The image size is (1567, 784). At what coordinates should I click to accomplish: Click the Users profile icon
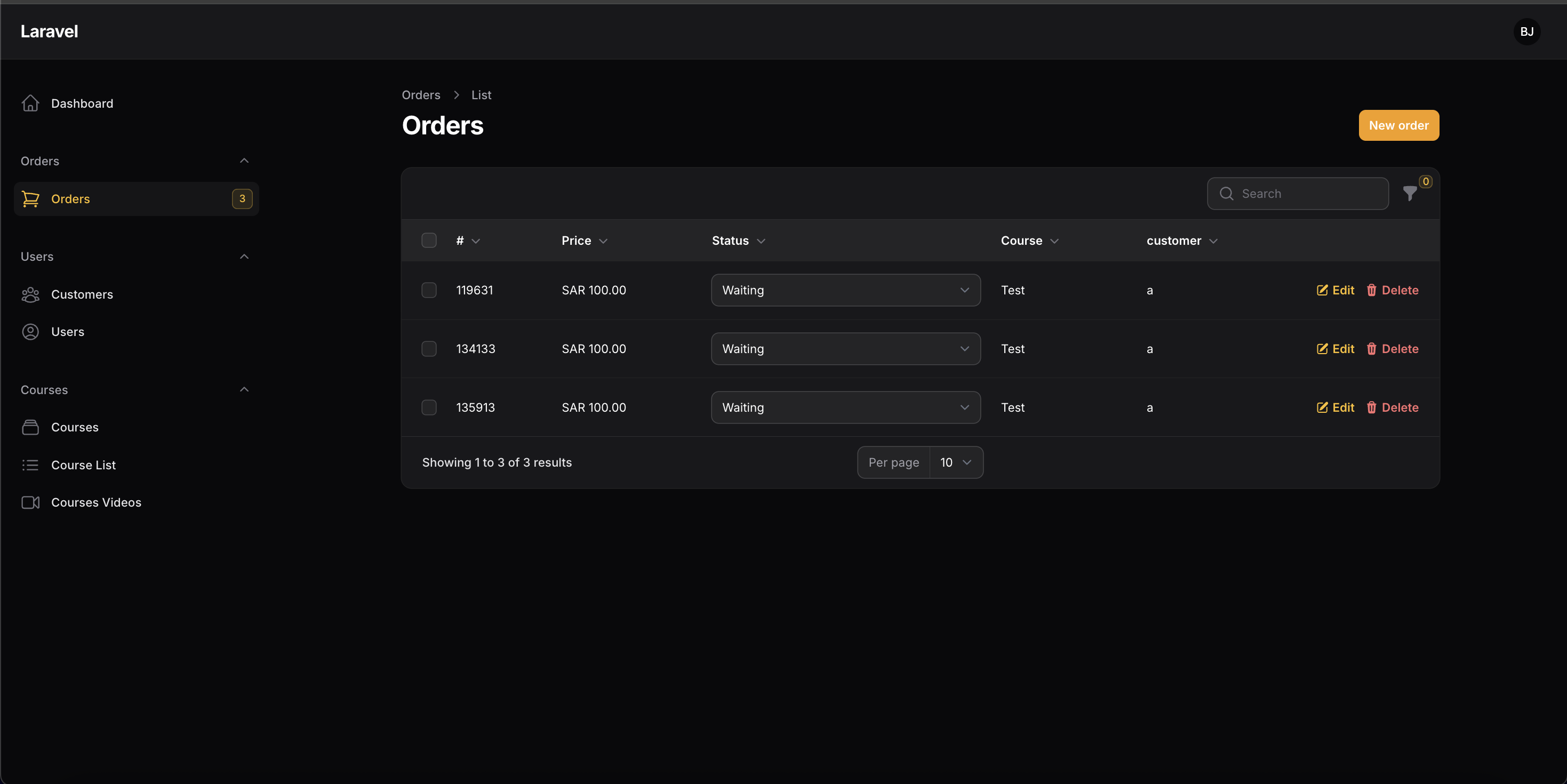tap(30, 332)
